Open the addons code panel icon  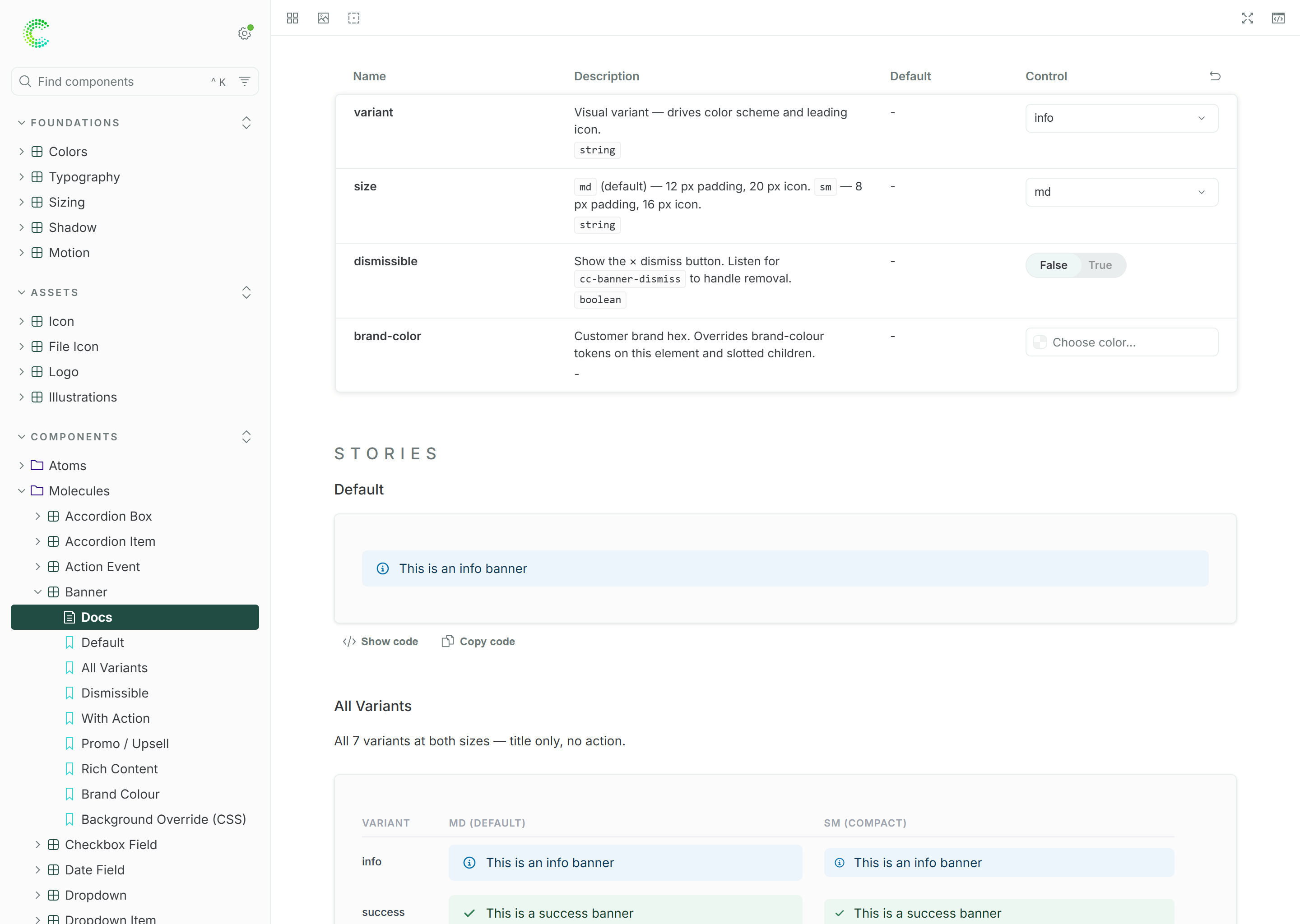[1278, 18]
